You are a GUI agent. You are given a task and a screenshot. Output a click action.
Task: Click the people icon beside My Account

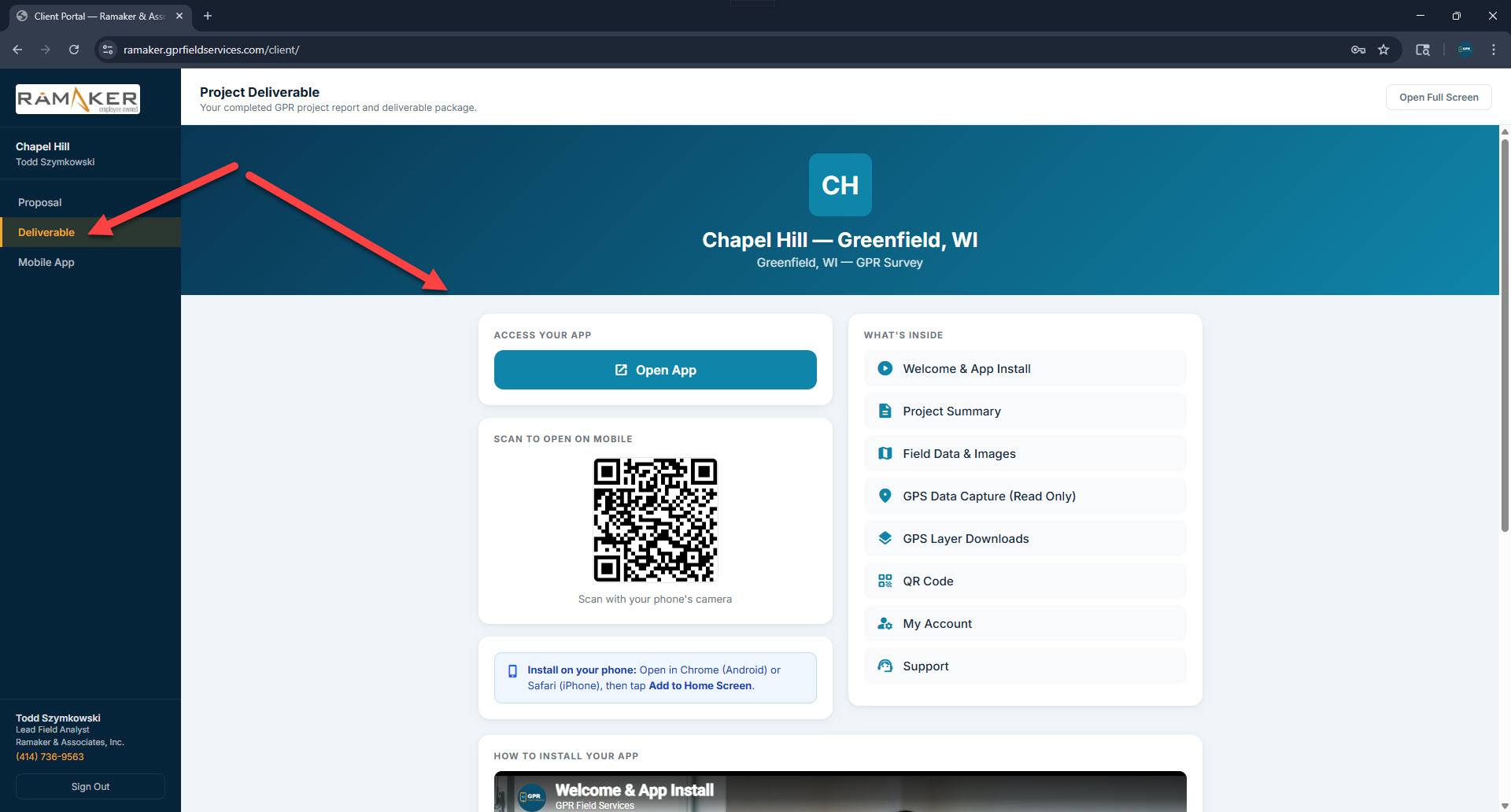point(885,623)
